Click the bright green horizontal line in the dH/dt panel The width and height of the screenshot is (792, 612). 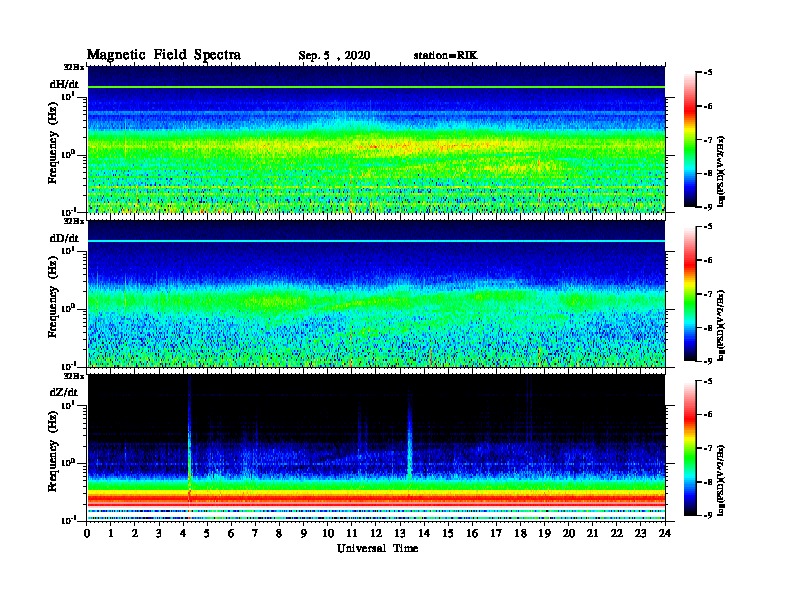[376, 87]
